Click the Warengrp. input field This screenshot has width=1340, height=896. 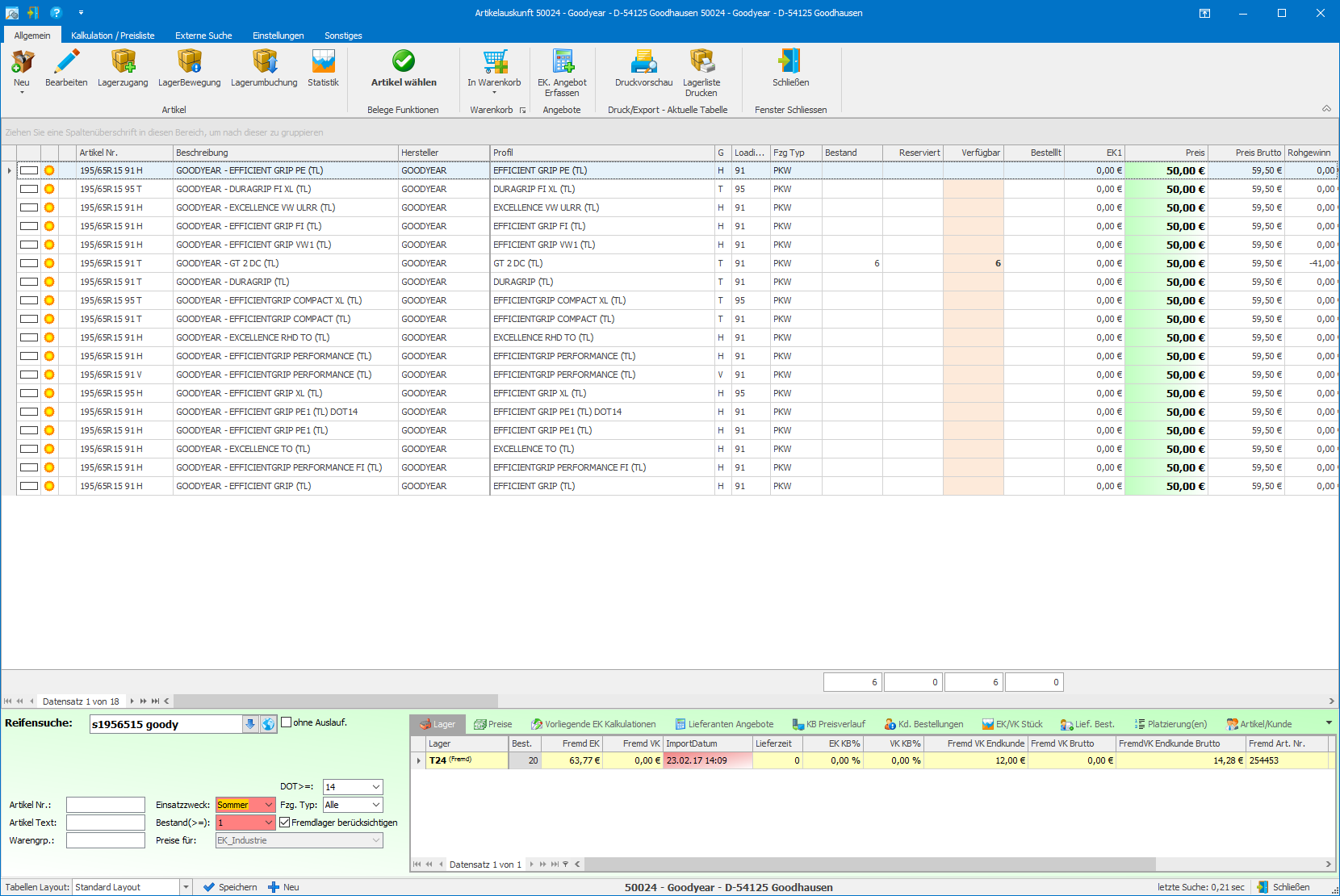pos(106,840)
